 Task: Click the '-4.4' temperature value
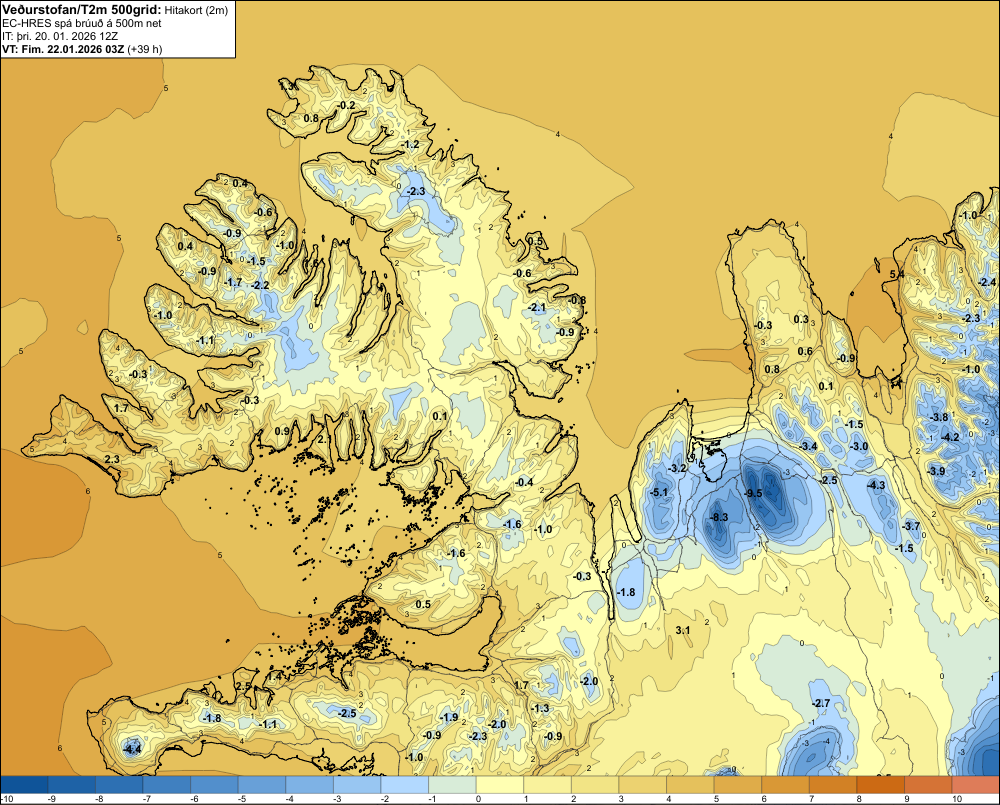click(x=132, y=750)
